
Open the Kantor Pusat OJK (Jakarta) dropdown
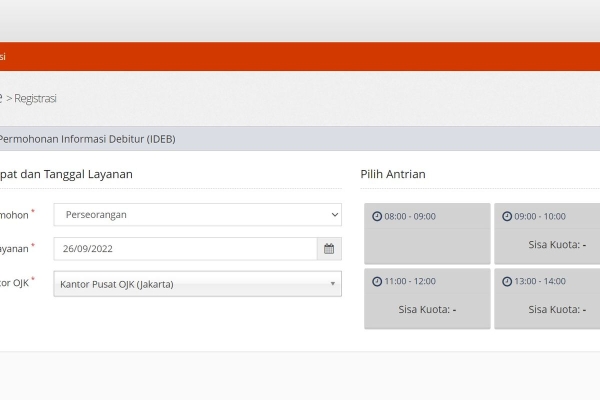(x=197, y=284)
